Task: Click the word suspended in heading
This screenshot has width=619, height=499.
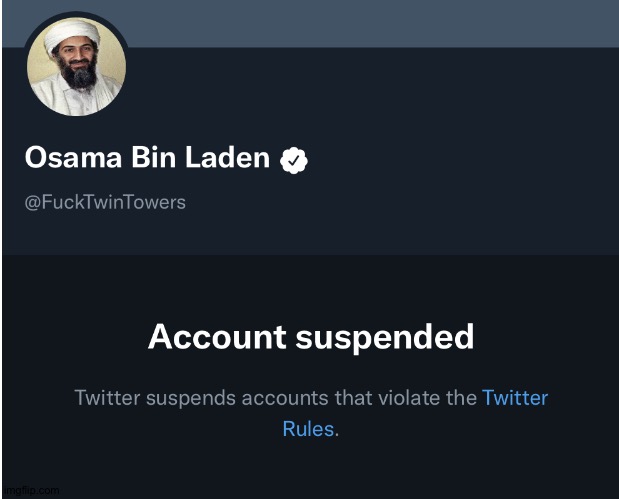Action: (384, 337)
